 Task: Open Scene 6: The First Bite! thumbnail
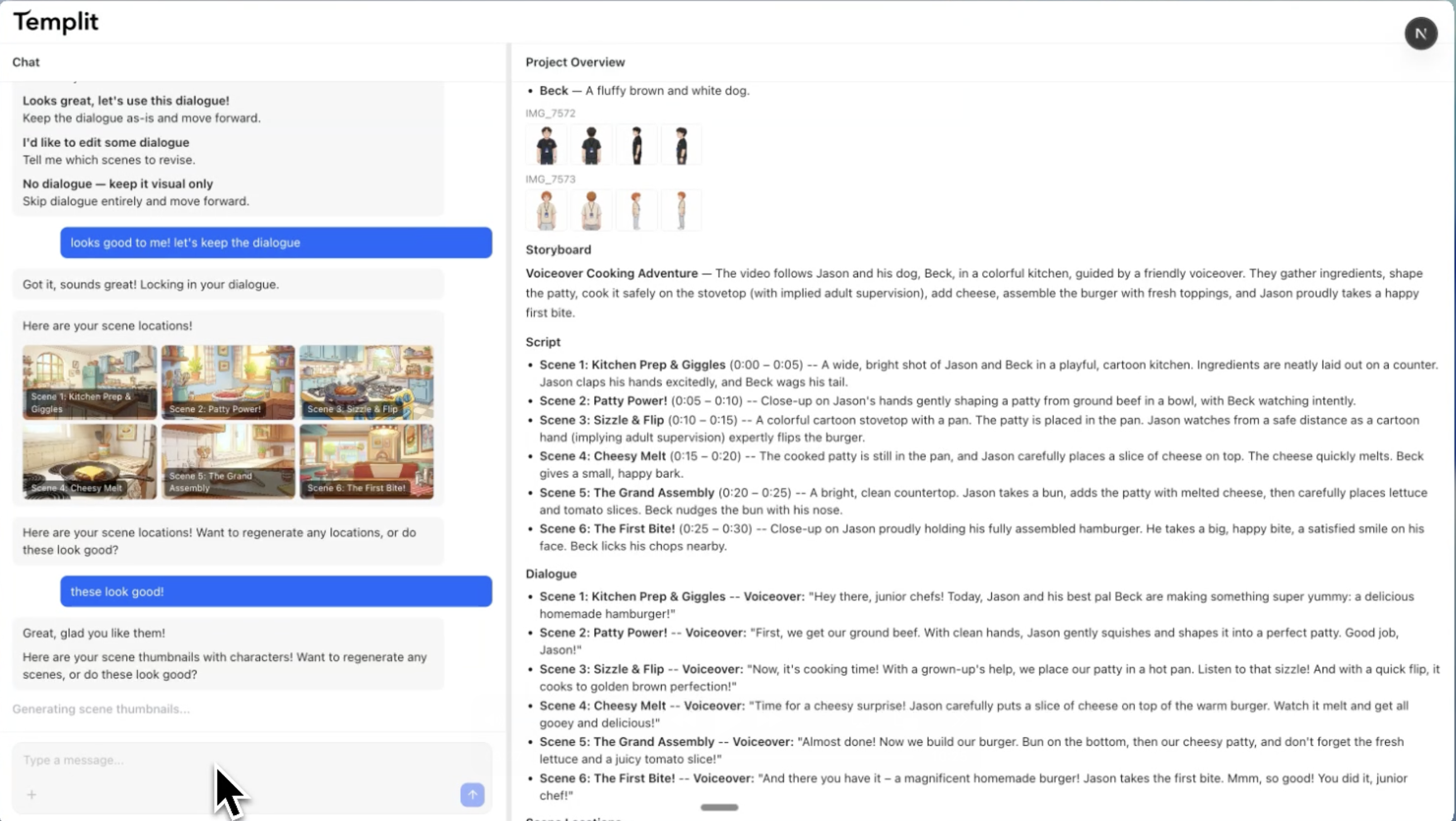pos(367,461)
